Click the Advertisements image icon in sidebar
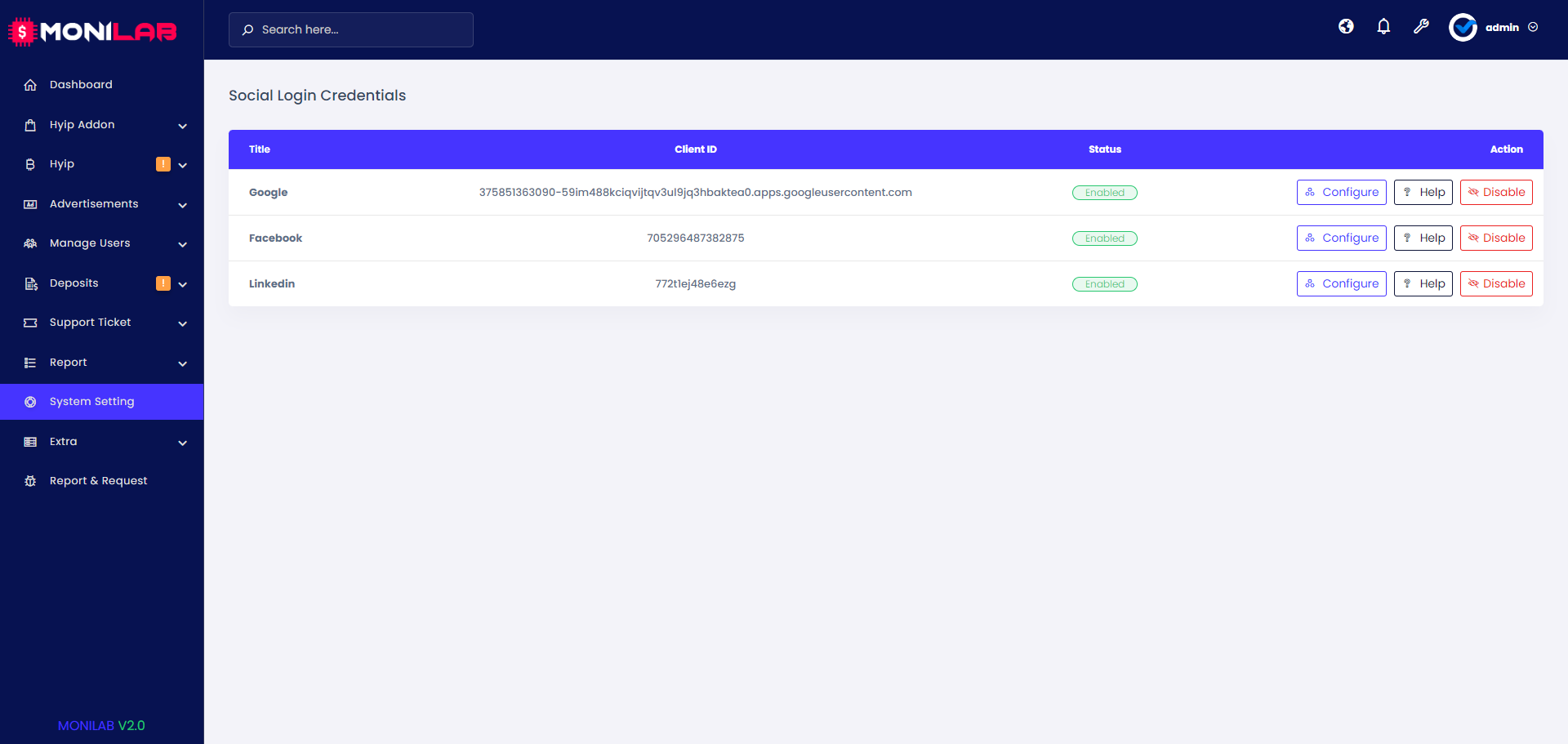Image resolution: width=1568 pixels, height=744 pixels. [x=30, y=203]
